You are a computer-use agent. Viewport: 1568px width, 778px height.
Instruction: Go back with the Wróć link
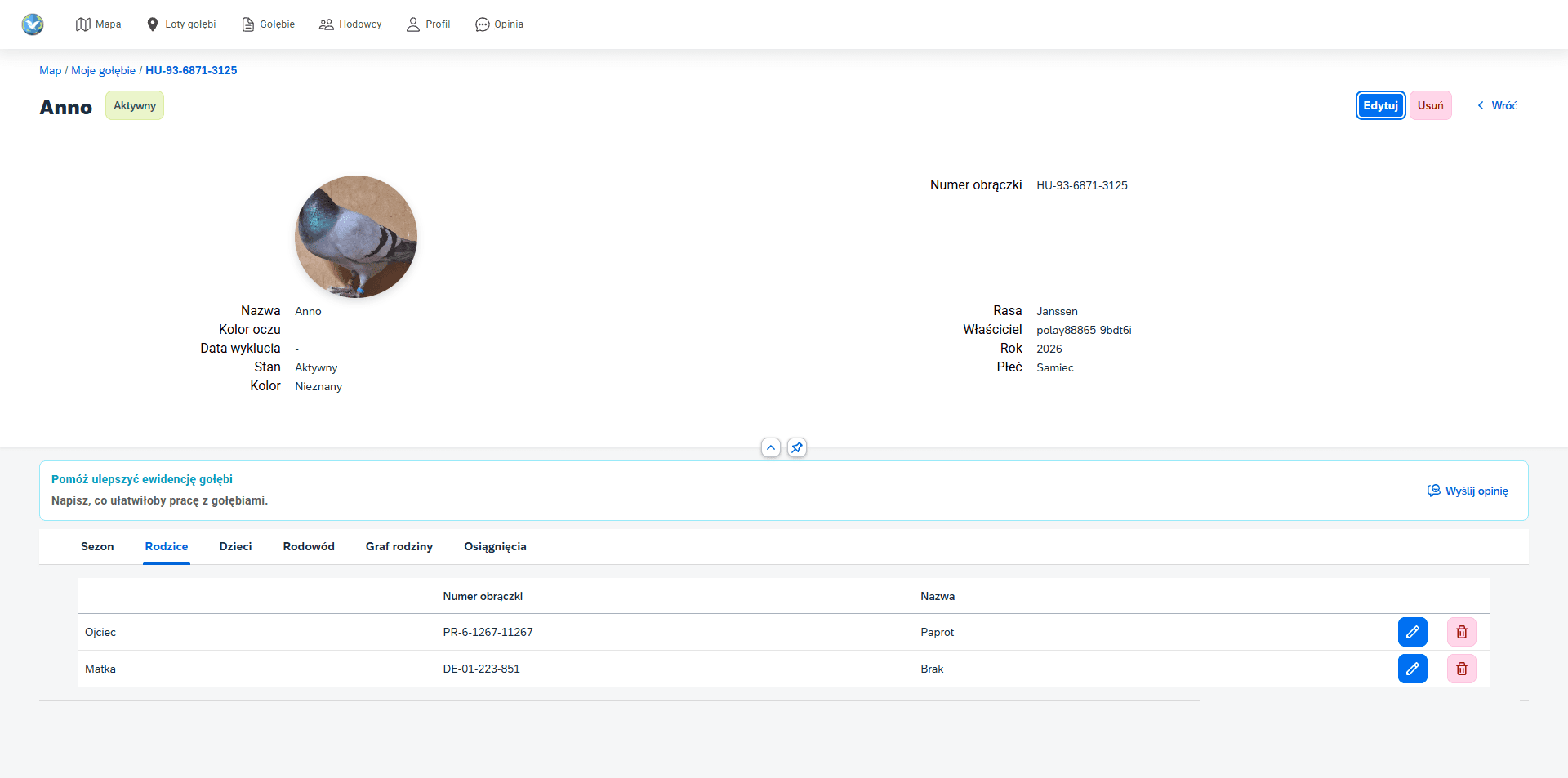pos(1497,105)
